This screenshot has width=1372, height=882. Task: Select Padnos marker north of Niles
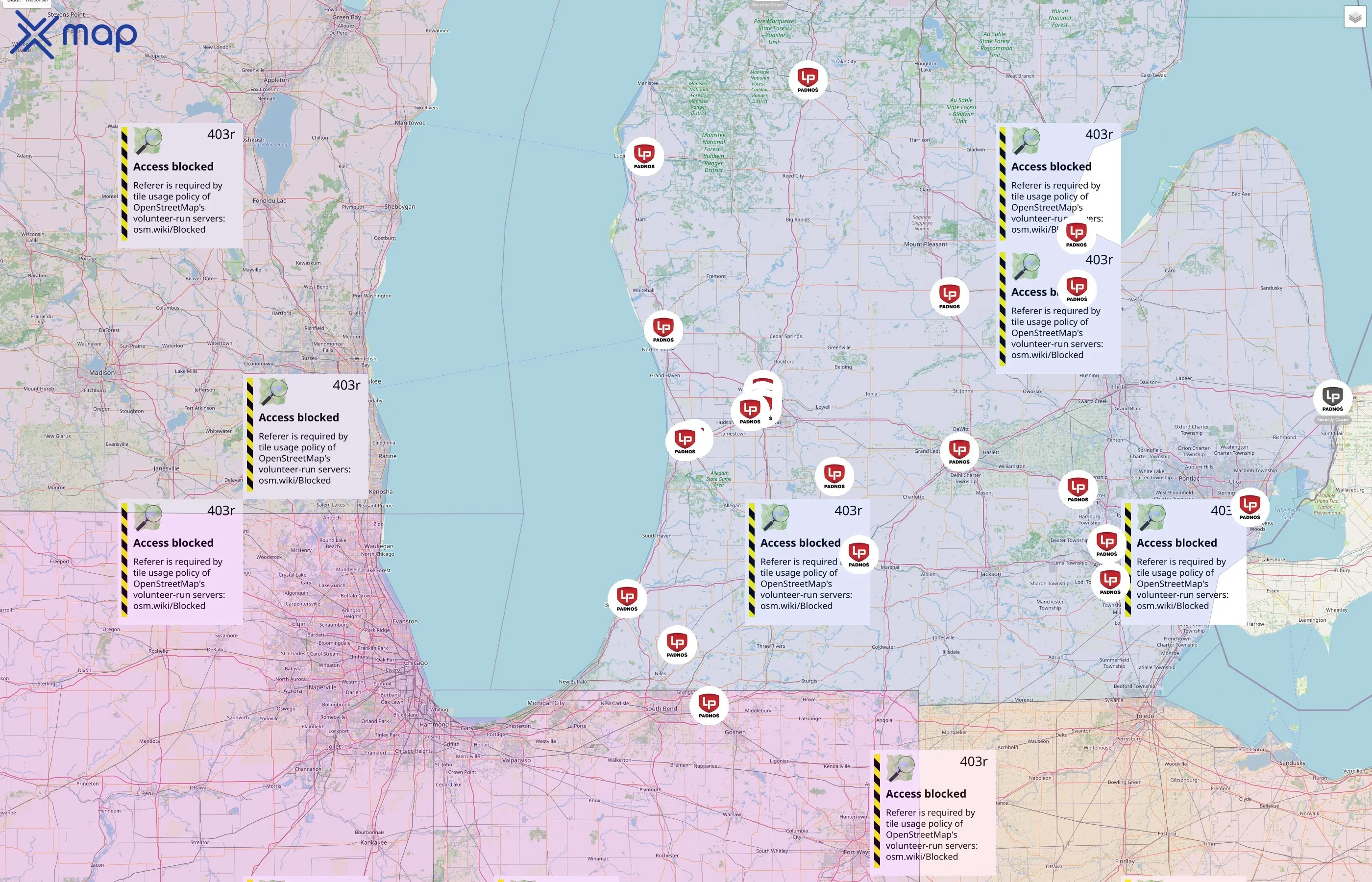click(677, 645)
